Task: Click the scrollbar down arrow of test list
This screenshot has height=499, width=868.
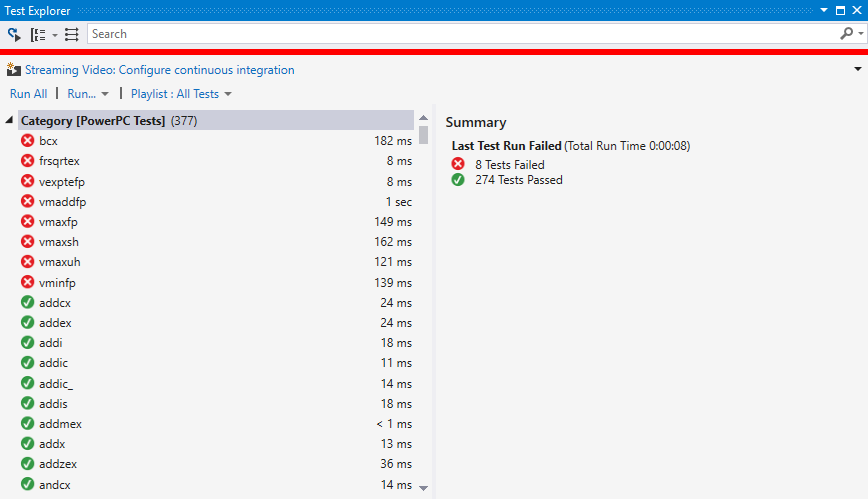Action: 423,488
